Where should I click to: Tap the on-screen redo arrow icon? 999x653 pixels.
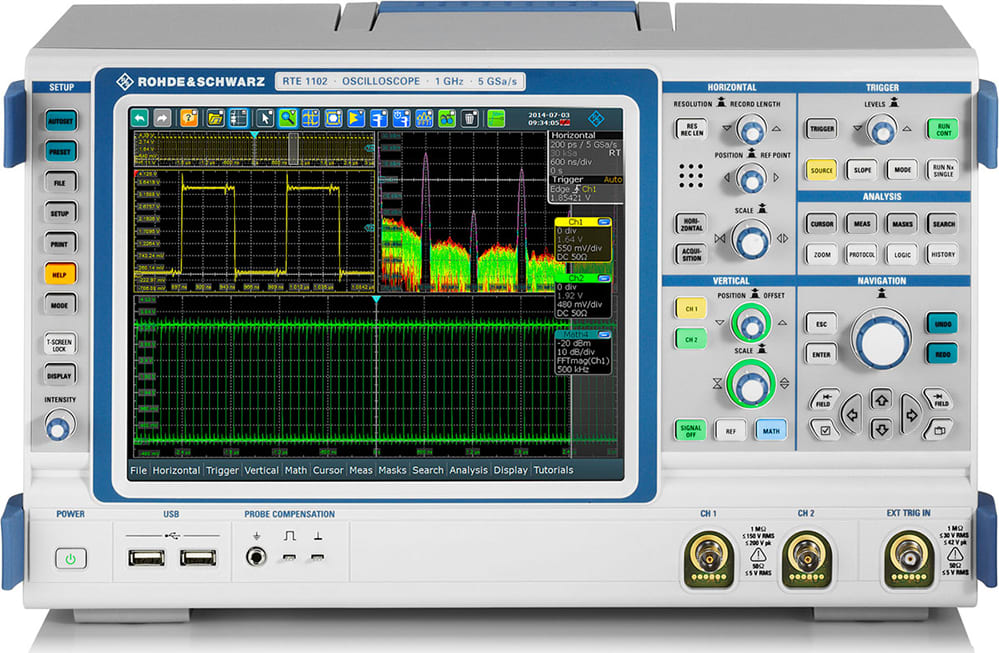pyautogui.click(x=162, y=118)
